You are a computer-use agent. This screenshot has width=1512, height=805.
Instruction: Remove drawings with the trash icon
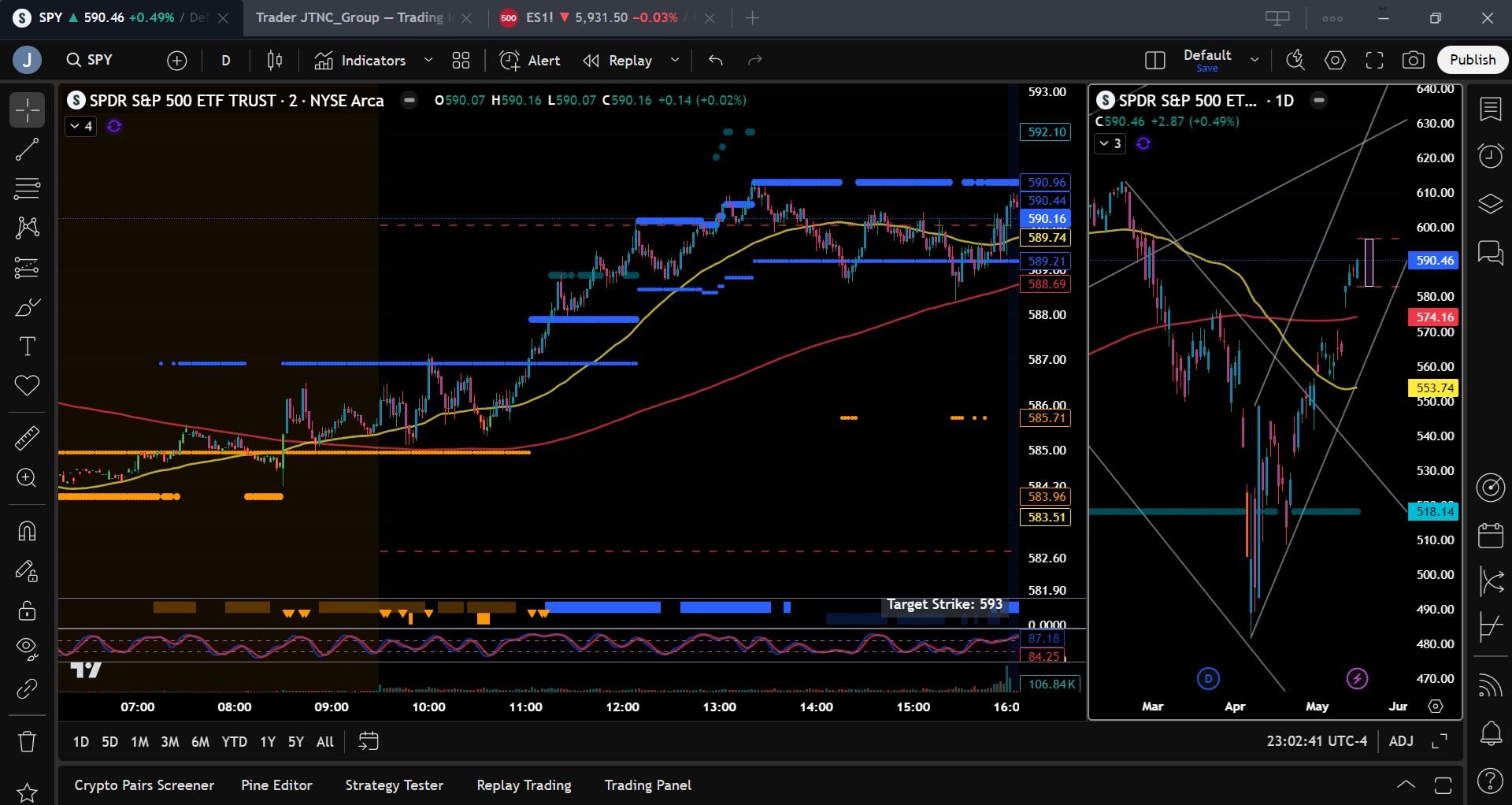pos(27,741)
